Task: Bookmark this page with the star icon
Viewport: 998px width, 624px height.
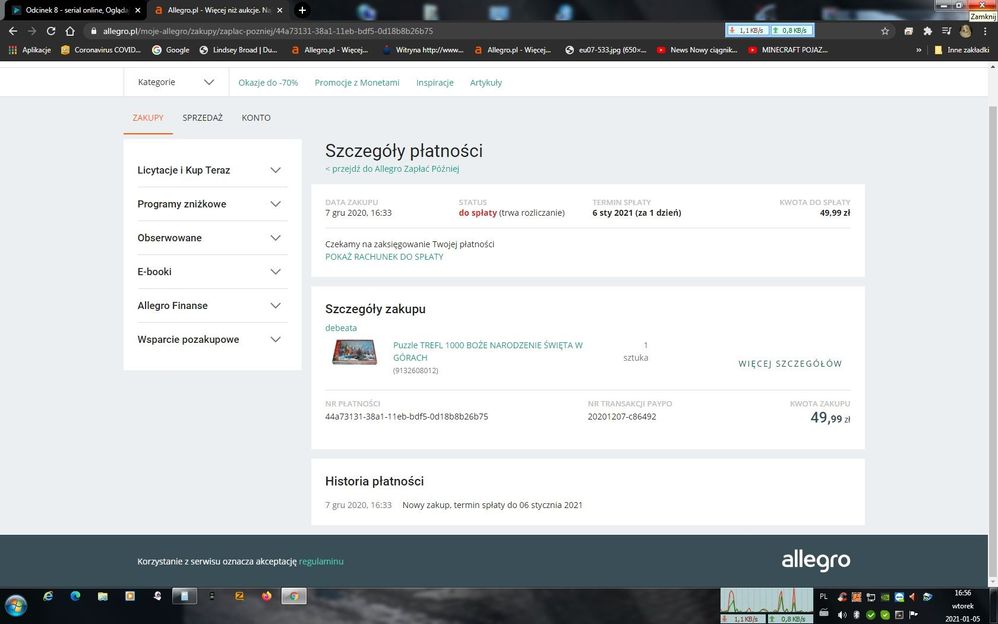Action: click(885, 31)
